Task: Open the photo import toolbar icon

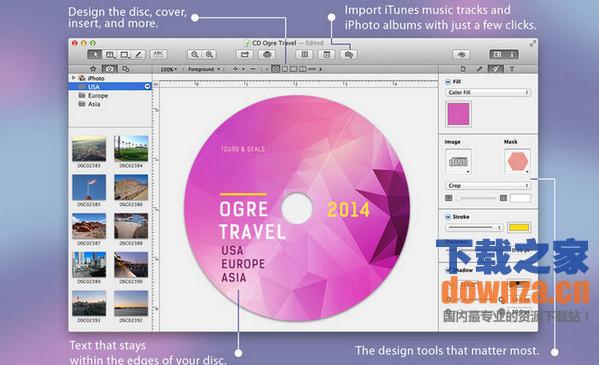Action: [348, 55]
